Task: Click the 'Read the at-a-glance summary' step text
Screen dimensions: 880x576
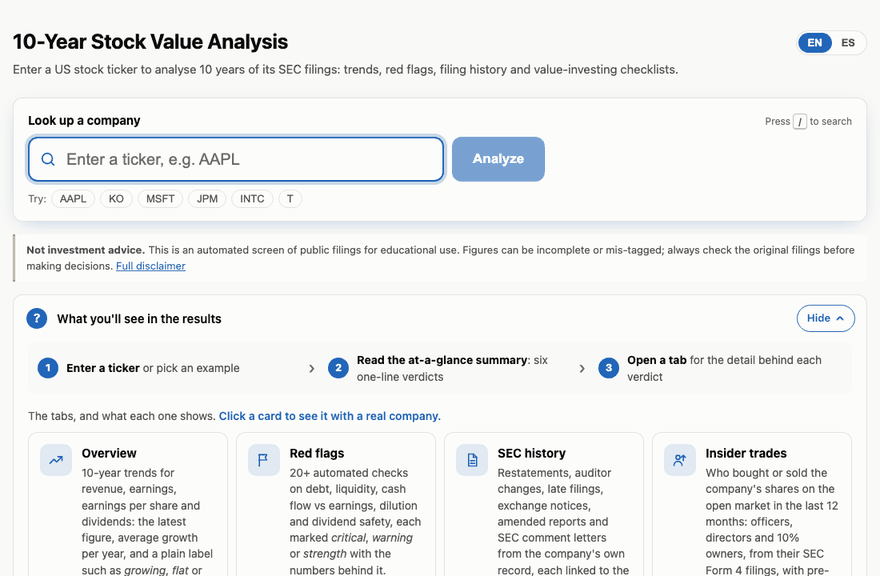Action: point(452,368)
